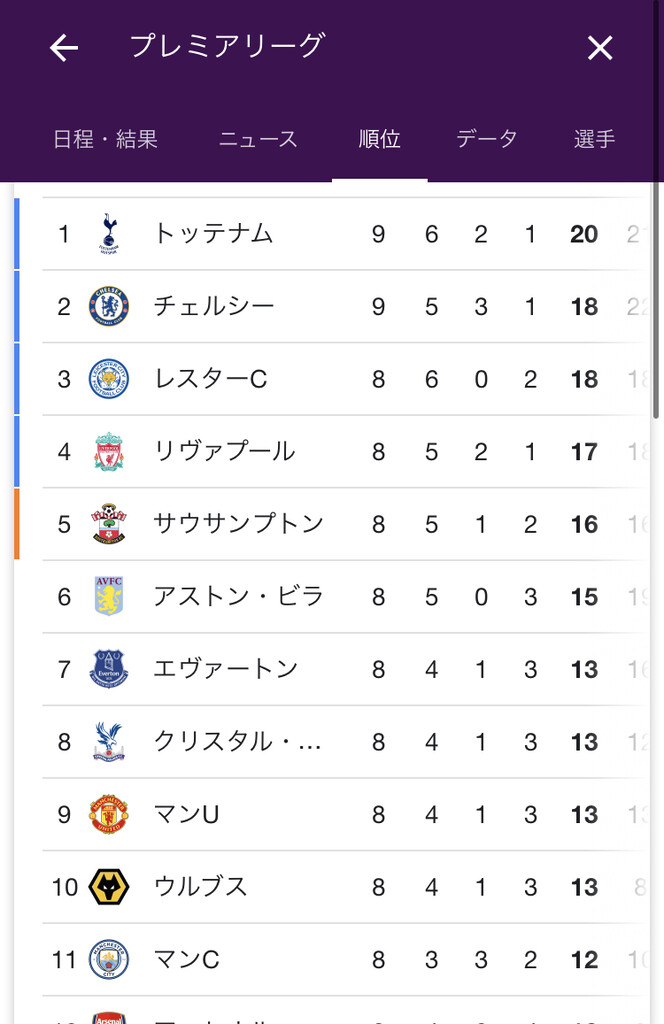Viewport: 664px width, 1024px height.
Task: Select the マンC team name
Action: (x=186, y=960)
